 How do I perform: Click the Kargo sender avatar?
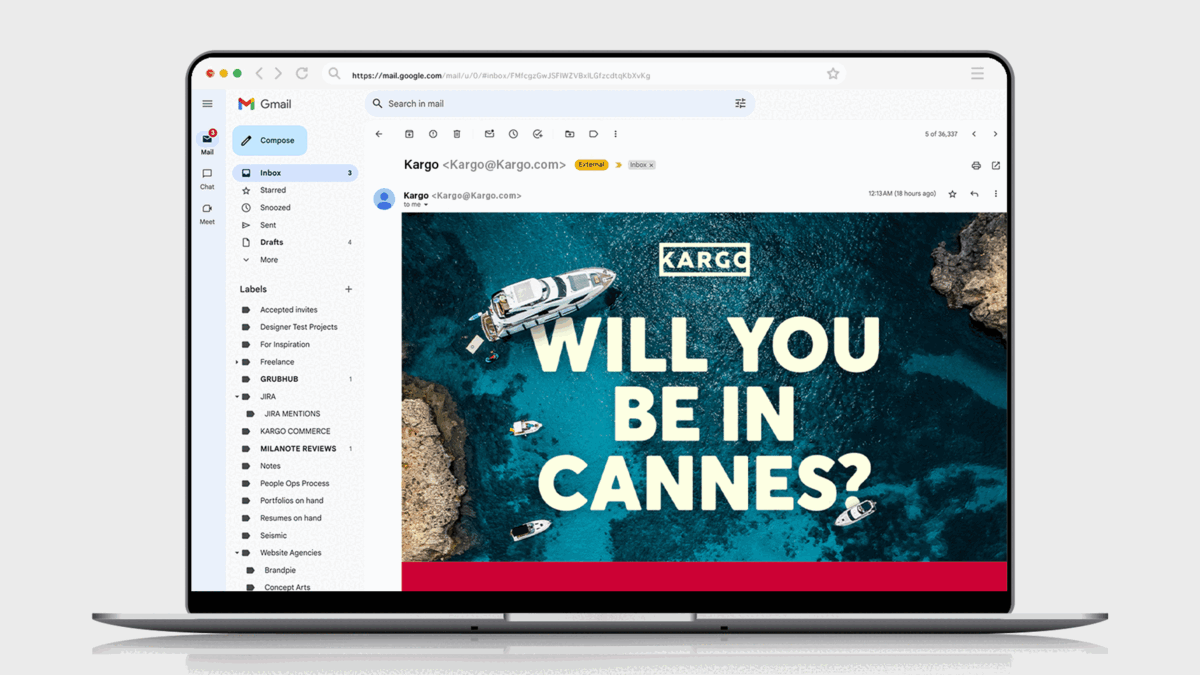(x=384, y=199)
